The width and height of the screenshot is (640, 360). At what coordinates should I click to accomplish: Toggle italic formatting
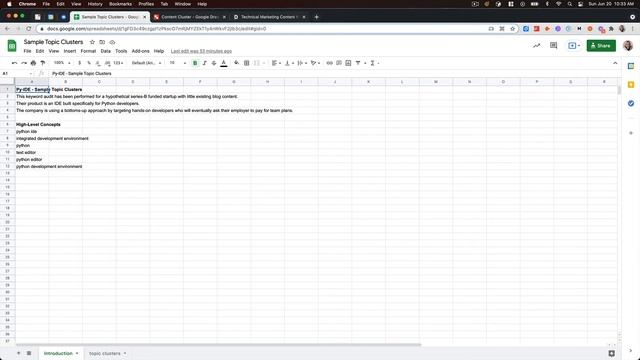click(204, 63)
